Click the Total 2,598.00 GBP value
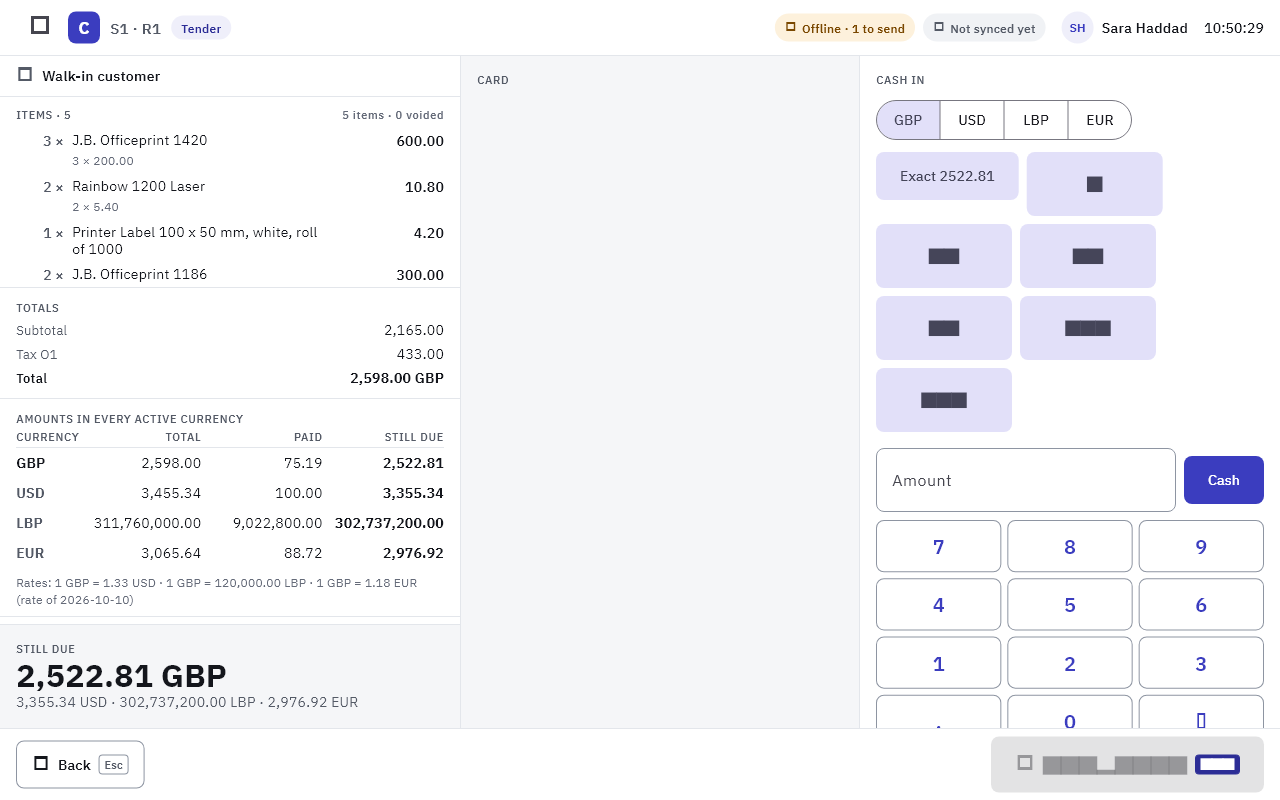 pos(397,378)
